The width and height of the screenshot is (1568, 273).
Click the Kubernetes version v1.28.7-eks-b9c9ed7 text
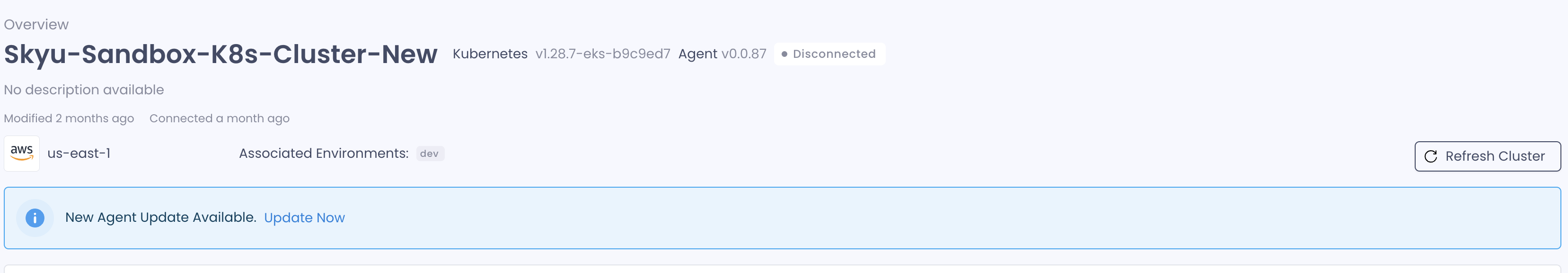click(603, 54)
